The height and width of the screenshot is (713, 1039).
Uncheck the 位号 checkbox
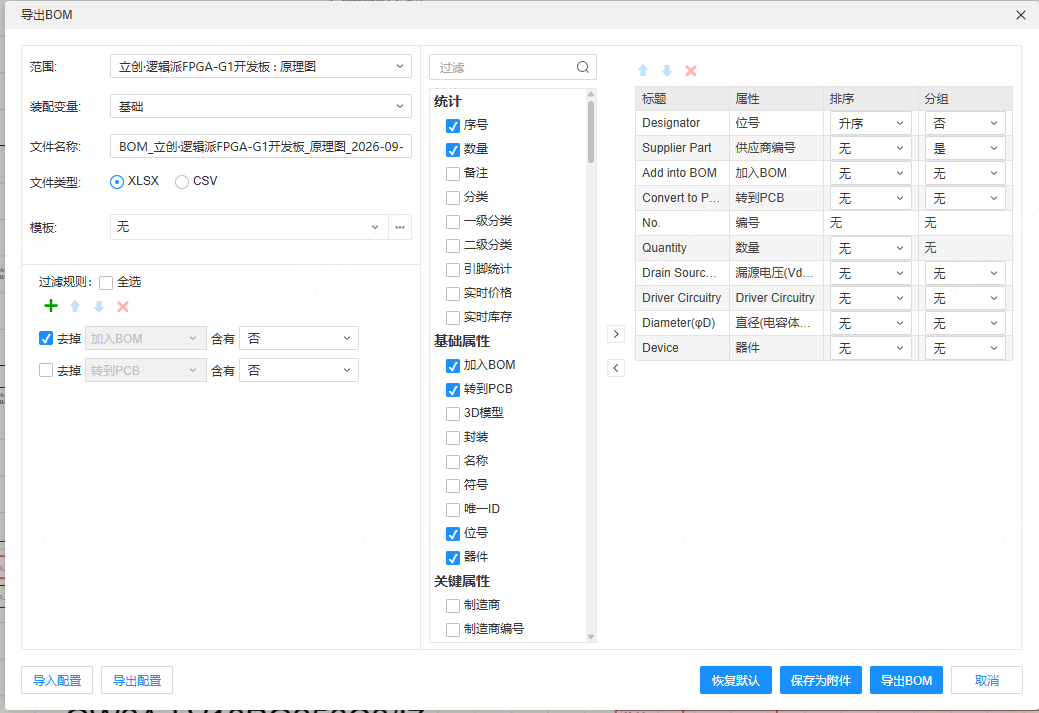click(x=453, y=533)
